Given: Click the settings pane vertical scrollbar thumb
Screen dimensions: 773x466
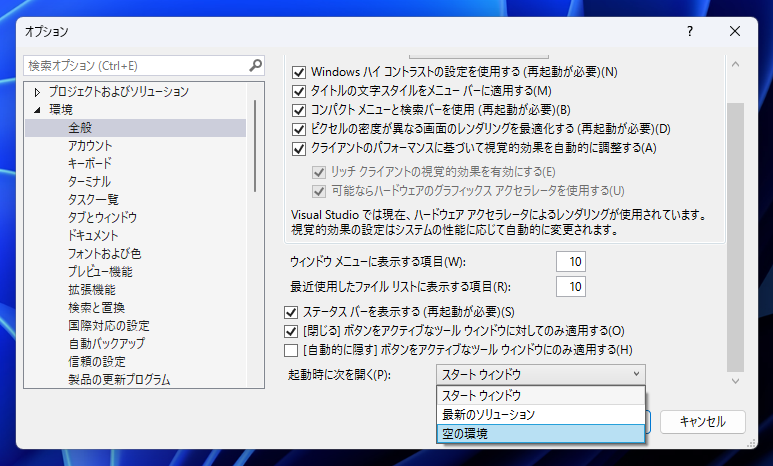Looking at the screenshot, I should point(735,237).
